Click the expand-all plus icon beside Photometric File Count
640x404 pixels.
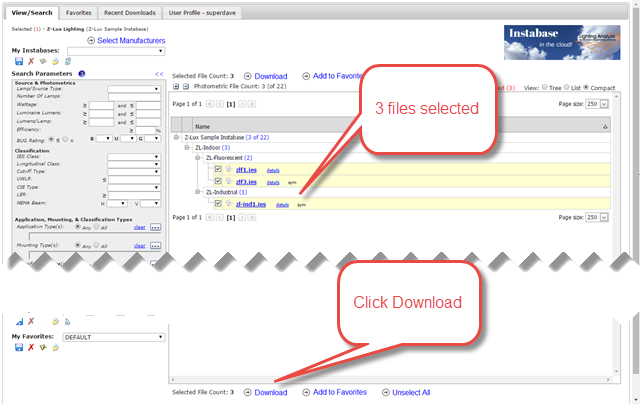(x=177, y=87)
